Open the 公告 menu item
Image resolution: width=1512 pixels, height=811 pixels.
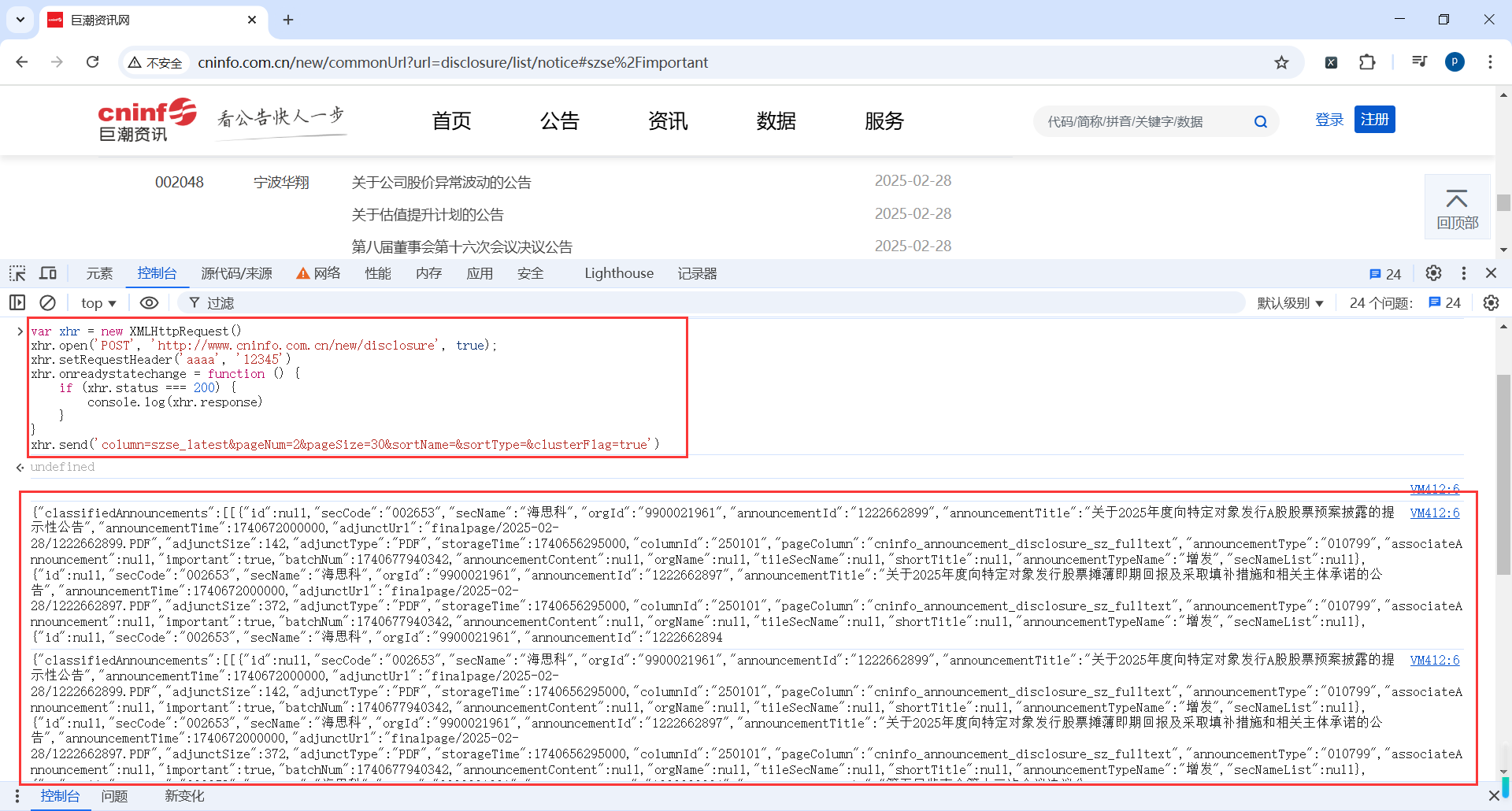(x=560, y=121)
